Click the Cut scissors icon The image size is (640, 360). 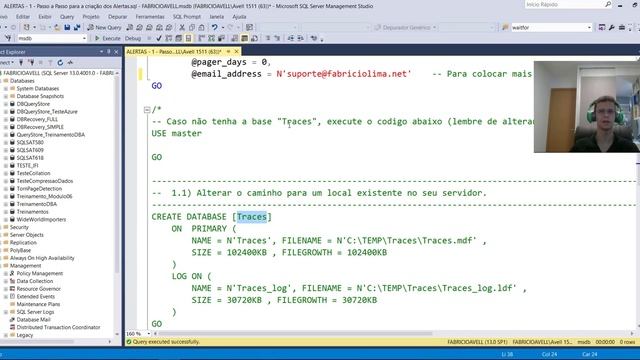[x=182, y=27]
